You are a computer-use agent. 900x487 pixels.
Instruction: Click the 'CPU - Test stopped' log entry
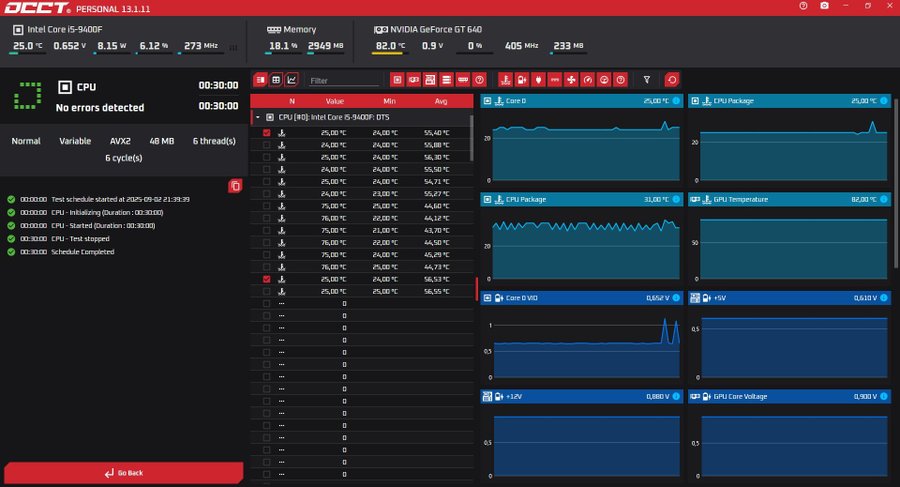(x=80, y=238)
